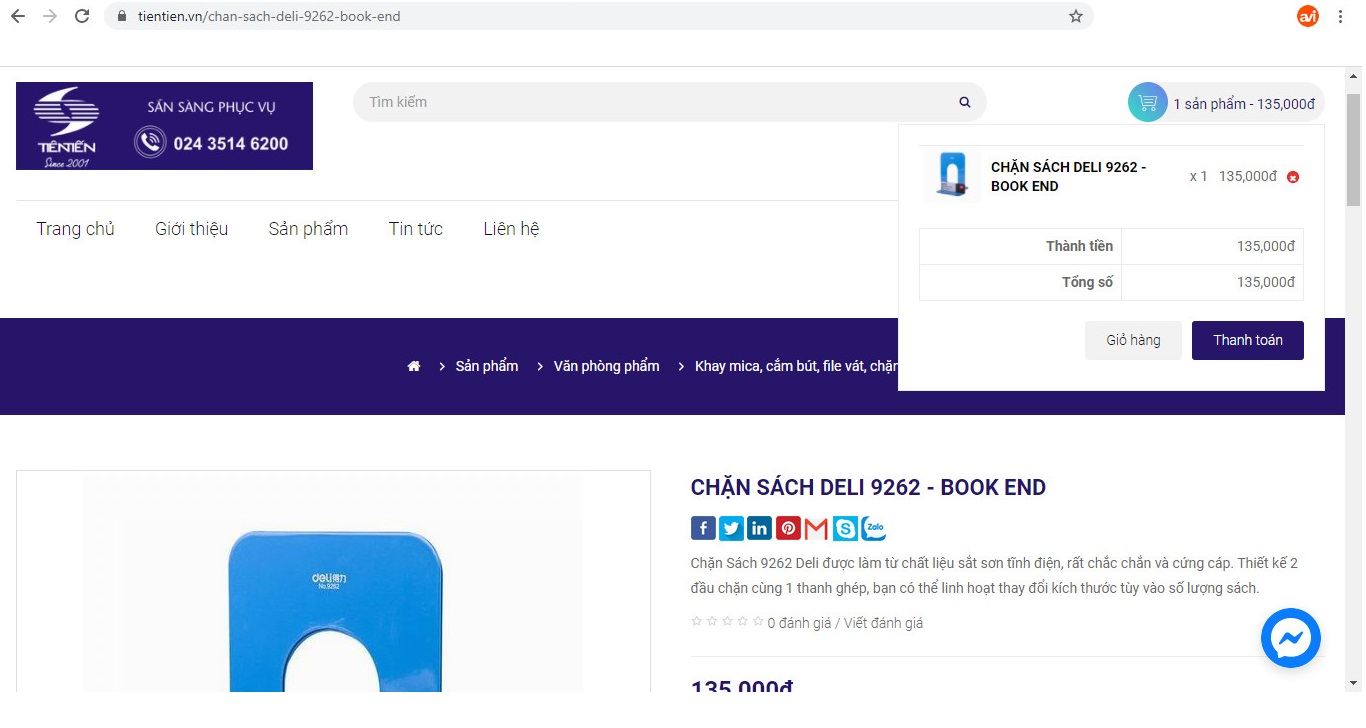
Task: Reload the page with the refresh icon
Action: [x=82, y=16]
